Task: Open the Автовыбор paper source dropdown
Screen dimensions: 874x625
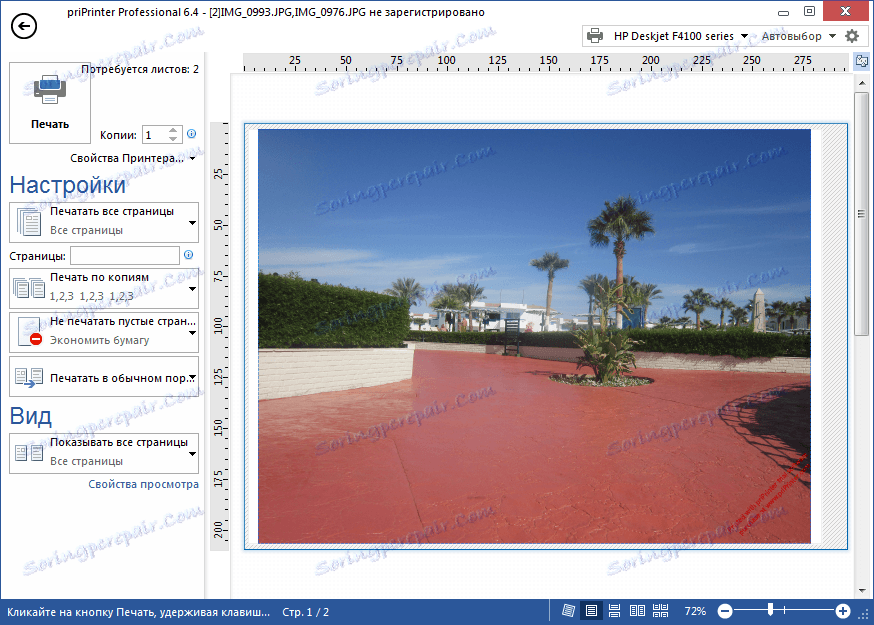Action: click(x=798, y=36)
